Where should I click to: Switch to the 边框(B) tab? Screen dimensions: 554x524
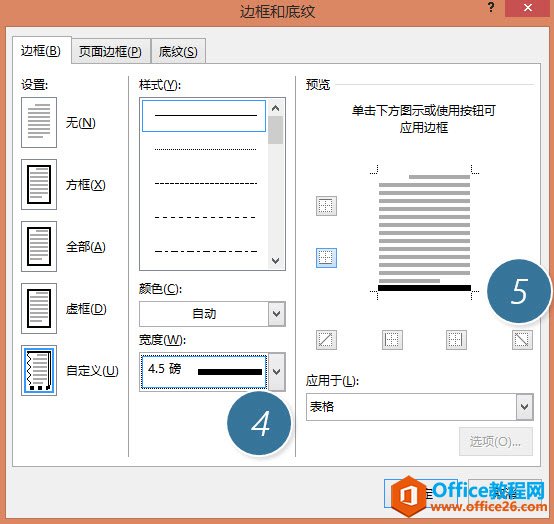pyautogui.click(x=41, y=51)
